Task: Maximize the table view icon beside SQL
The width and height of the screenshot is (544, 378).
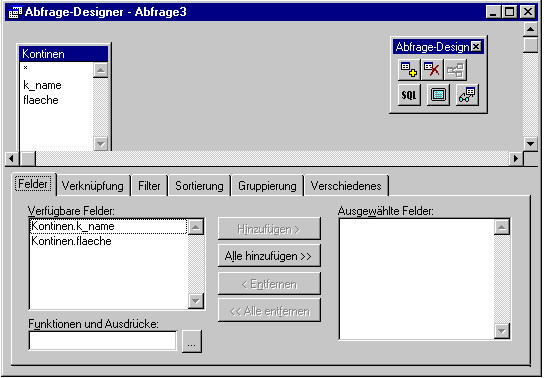Action: (438, 95)
